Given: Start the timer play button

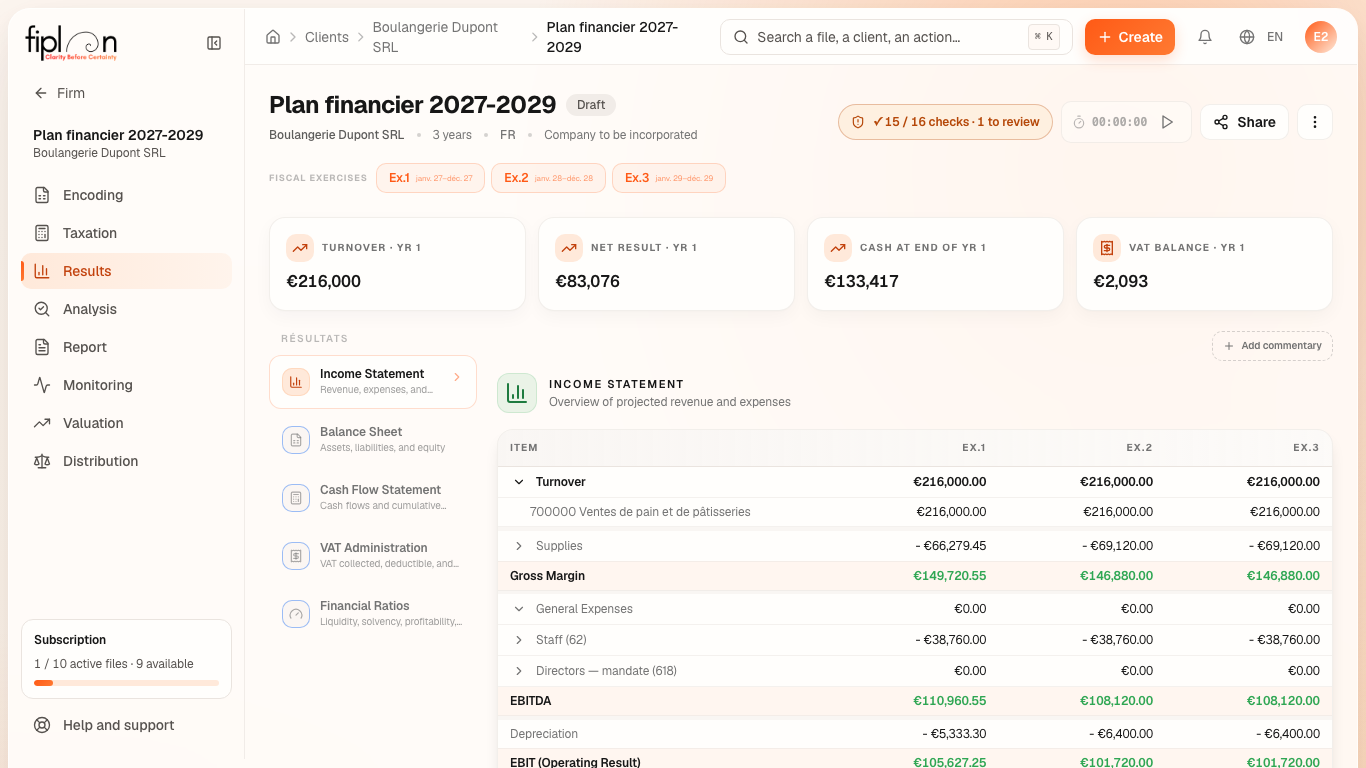Looking at the screenshot, I should tap(1167, 122).
